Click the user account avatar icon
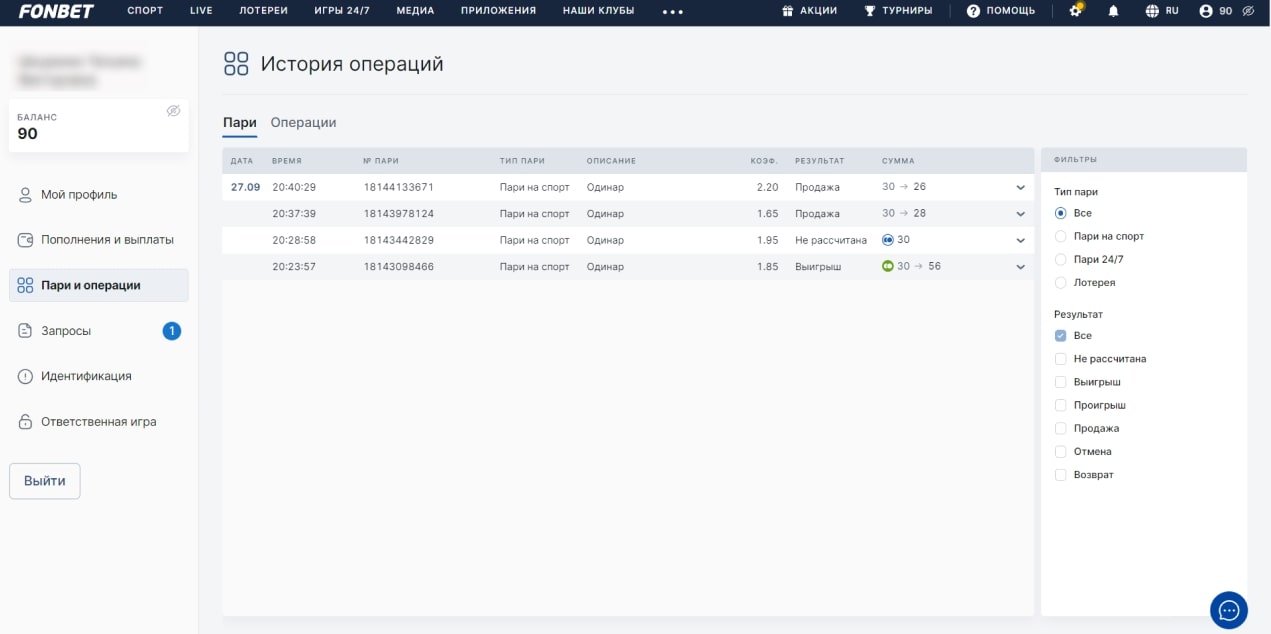1271x634 pixels. (x=1205, y=11)
